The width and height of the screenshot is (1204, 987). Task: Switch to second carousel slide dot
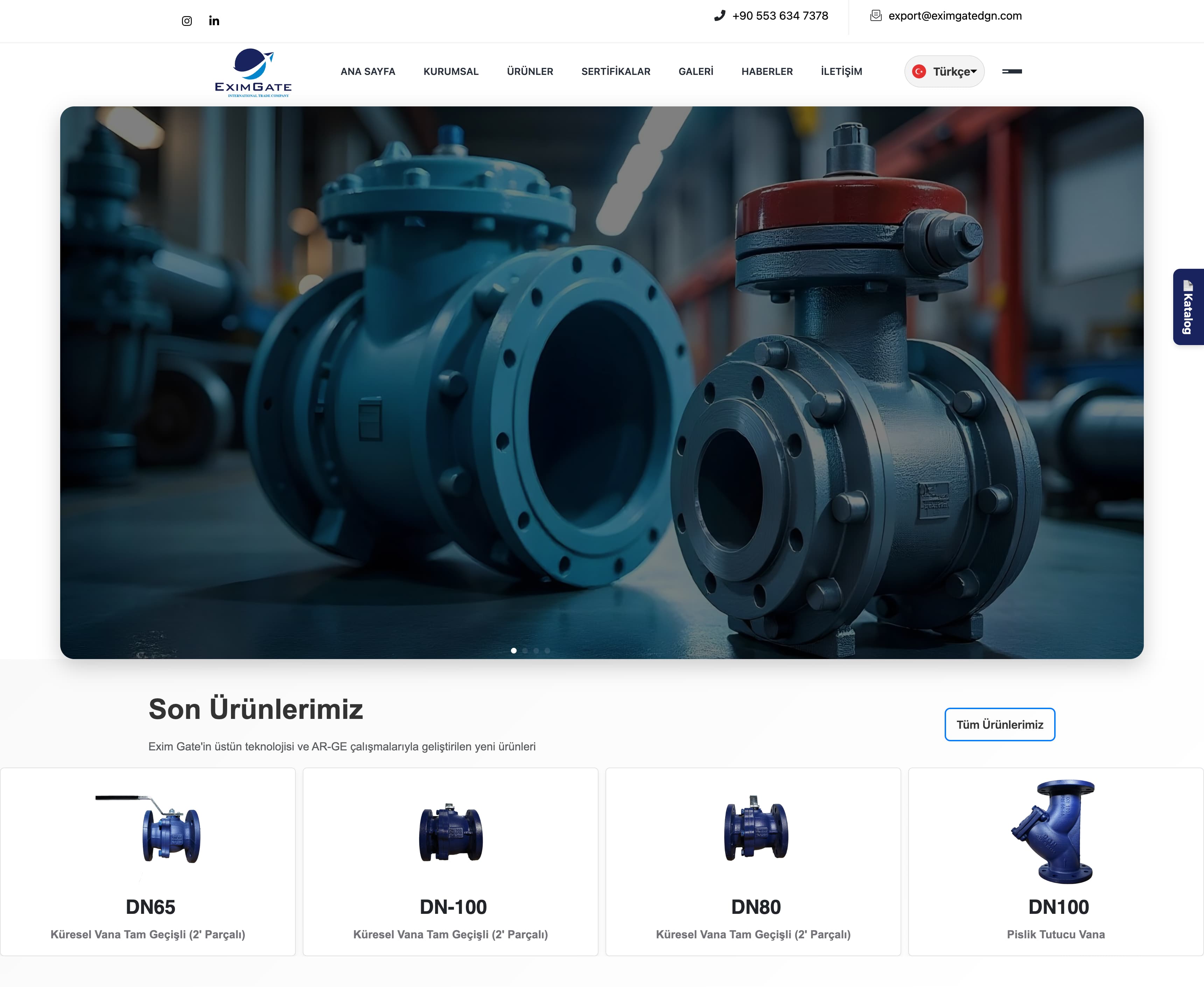[x=525, y=650]
